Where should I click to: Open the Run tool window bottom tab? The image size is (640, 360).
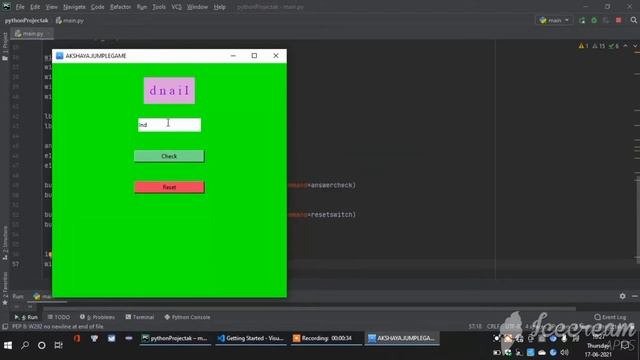pyautogui.click(x=26, y=317)
